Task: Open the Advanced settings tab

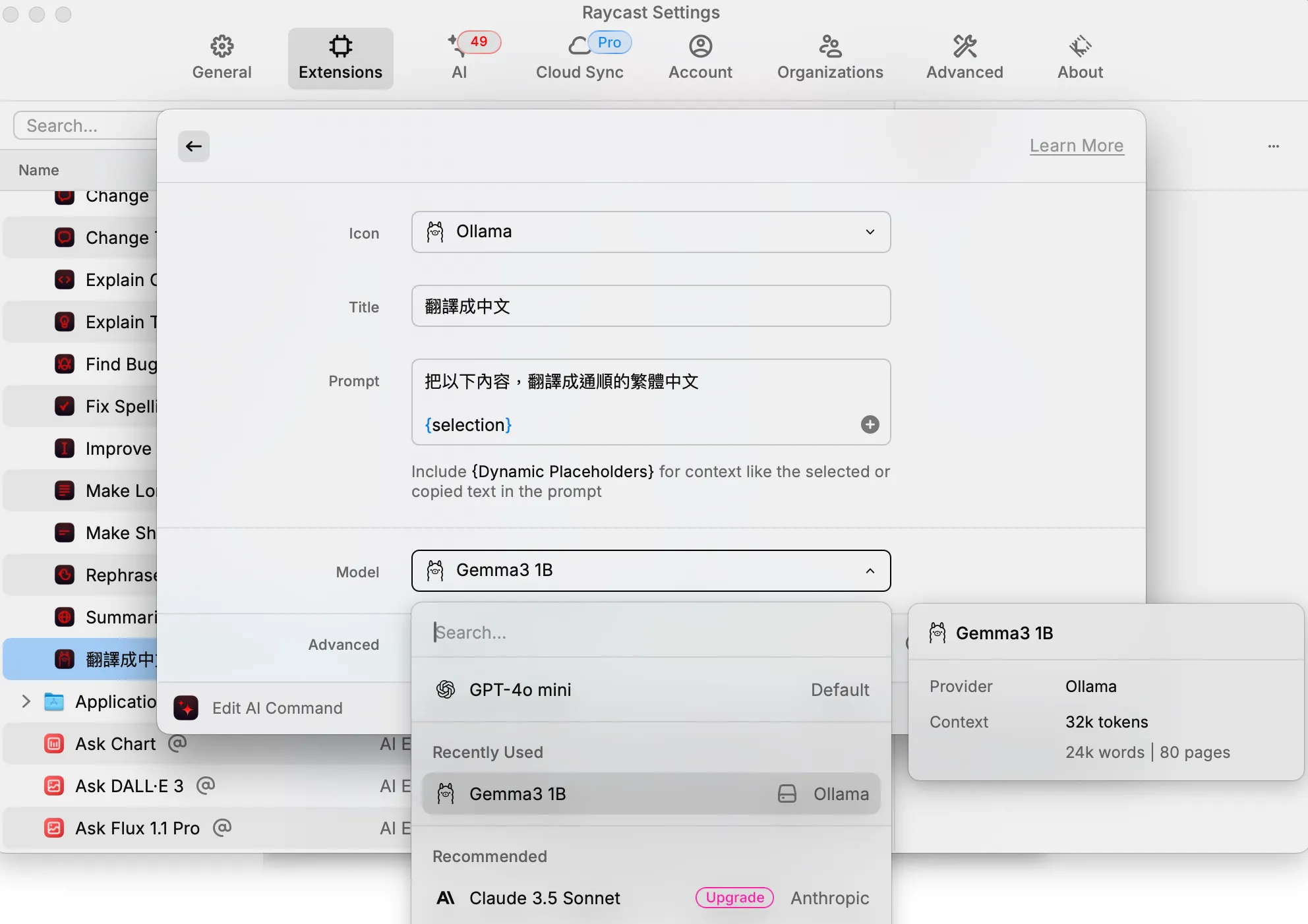Action: (965, 58)
